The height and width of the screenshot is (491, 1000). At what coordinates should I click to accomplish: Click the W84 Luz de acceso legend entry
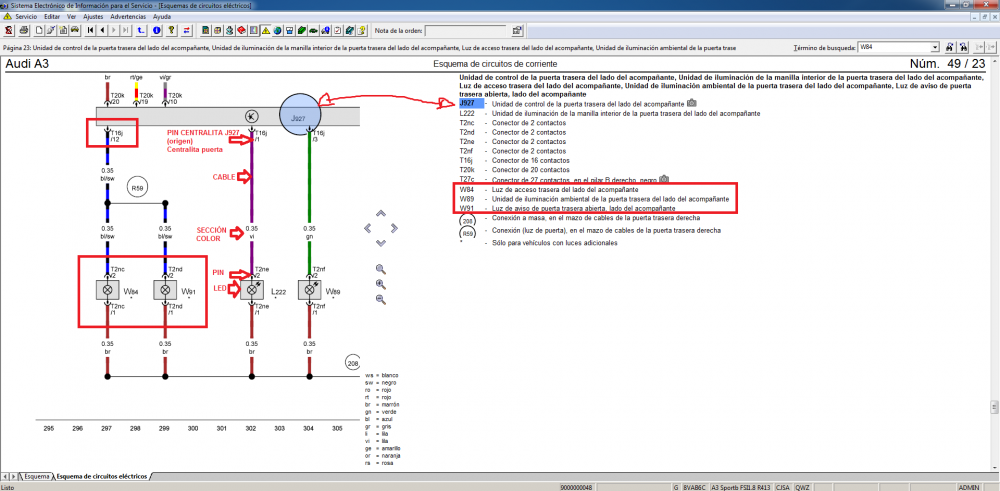click(x=548, y=189)
